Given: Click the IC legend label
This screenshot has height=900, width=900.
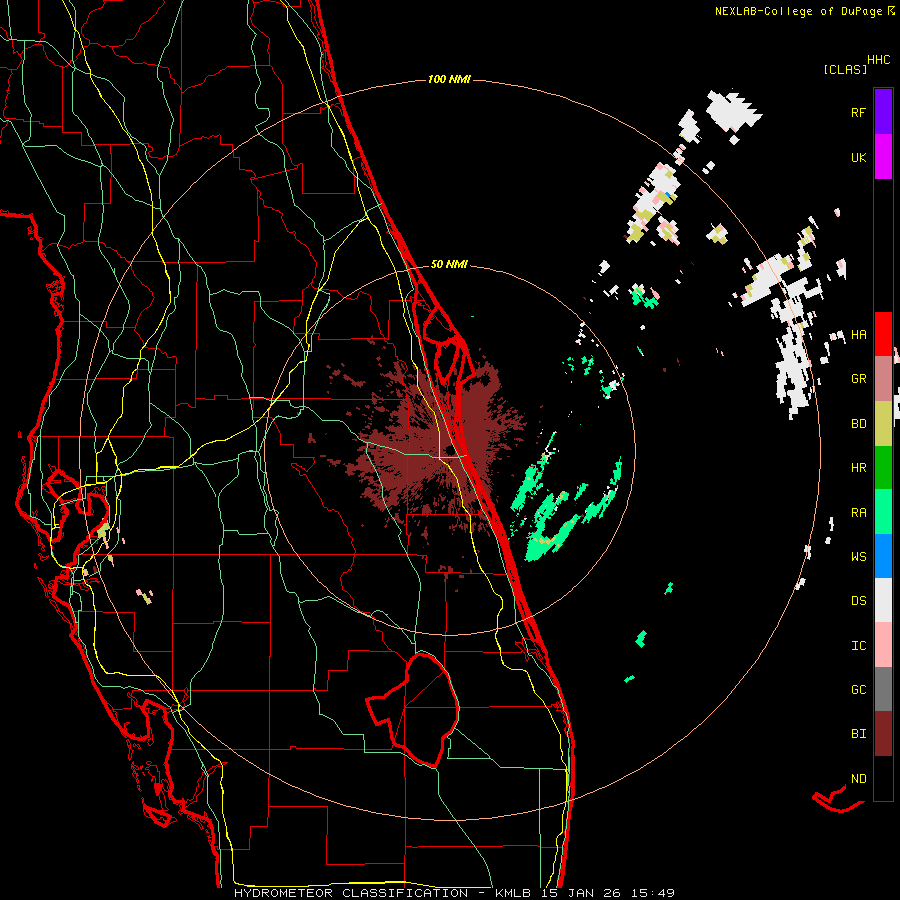Looking at the screenshot, I should tap(858, 646).
